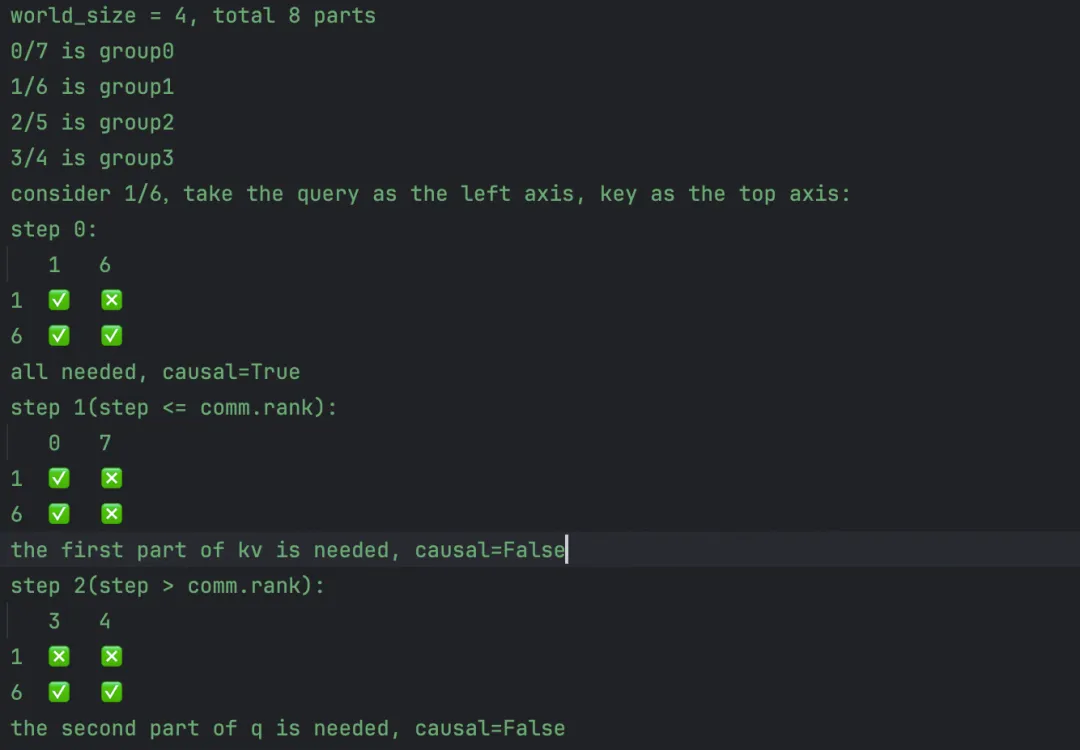Click step 2 cross mark at row 1, column 3

(59, 656)
